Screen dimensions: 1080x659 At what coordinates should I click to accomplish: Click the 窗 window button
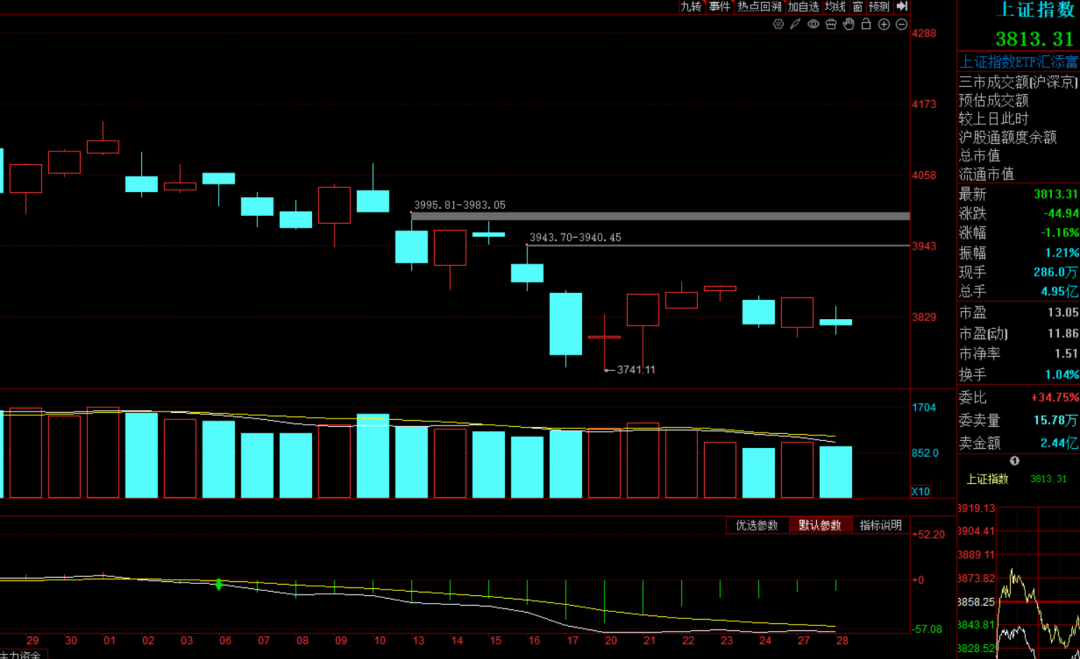coord(858,6)
